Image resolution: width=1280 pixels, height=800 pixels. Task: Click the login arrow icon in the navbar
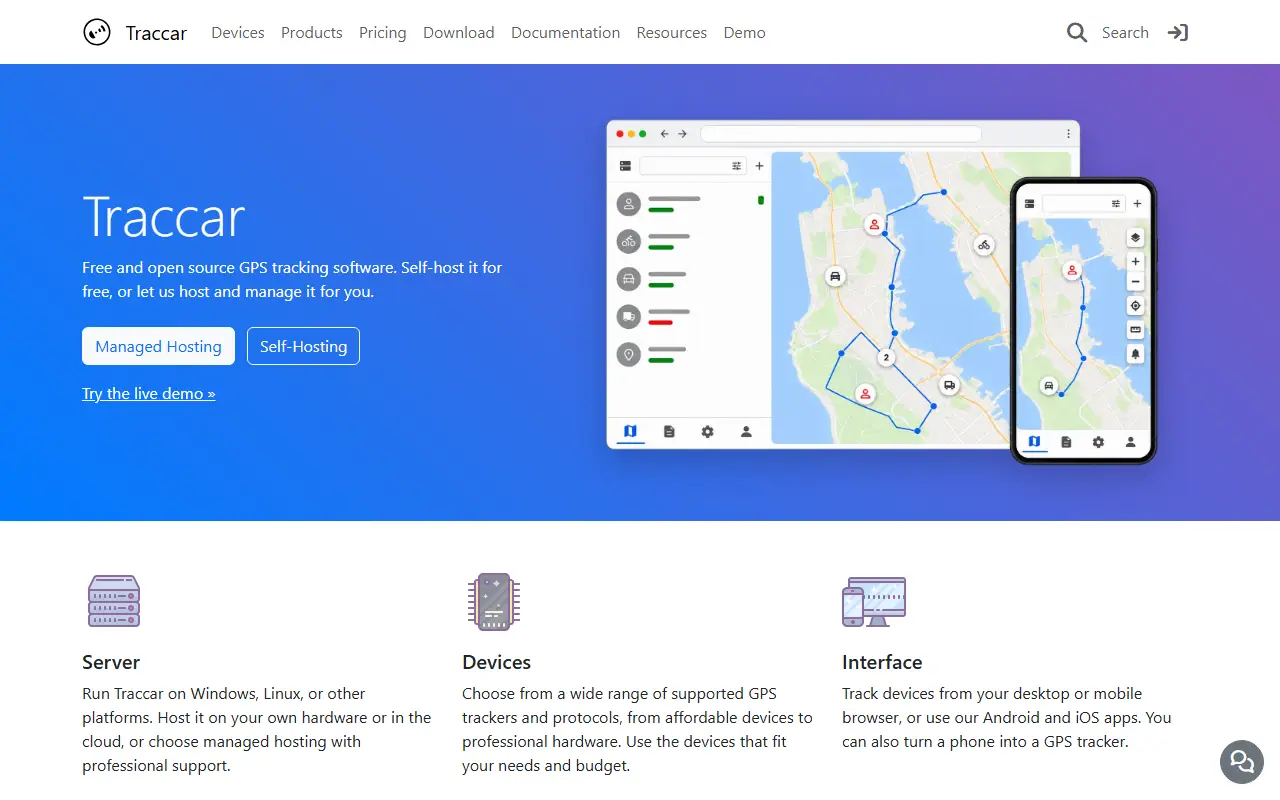(x=1178, y=33)
